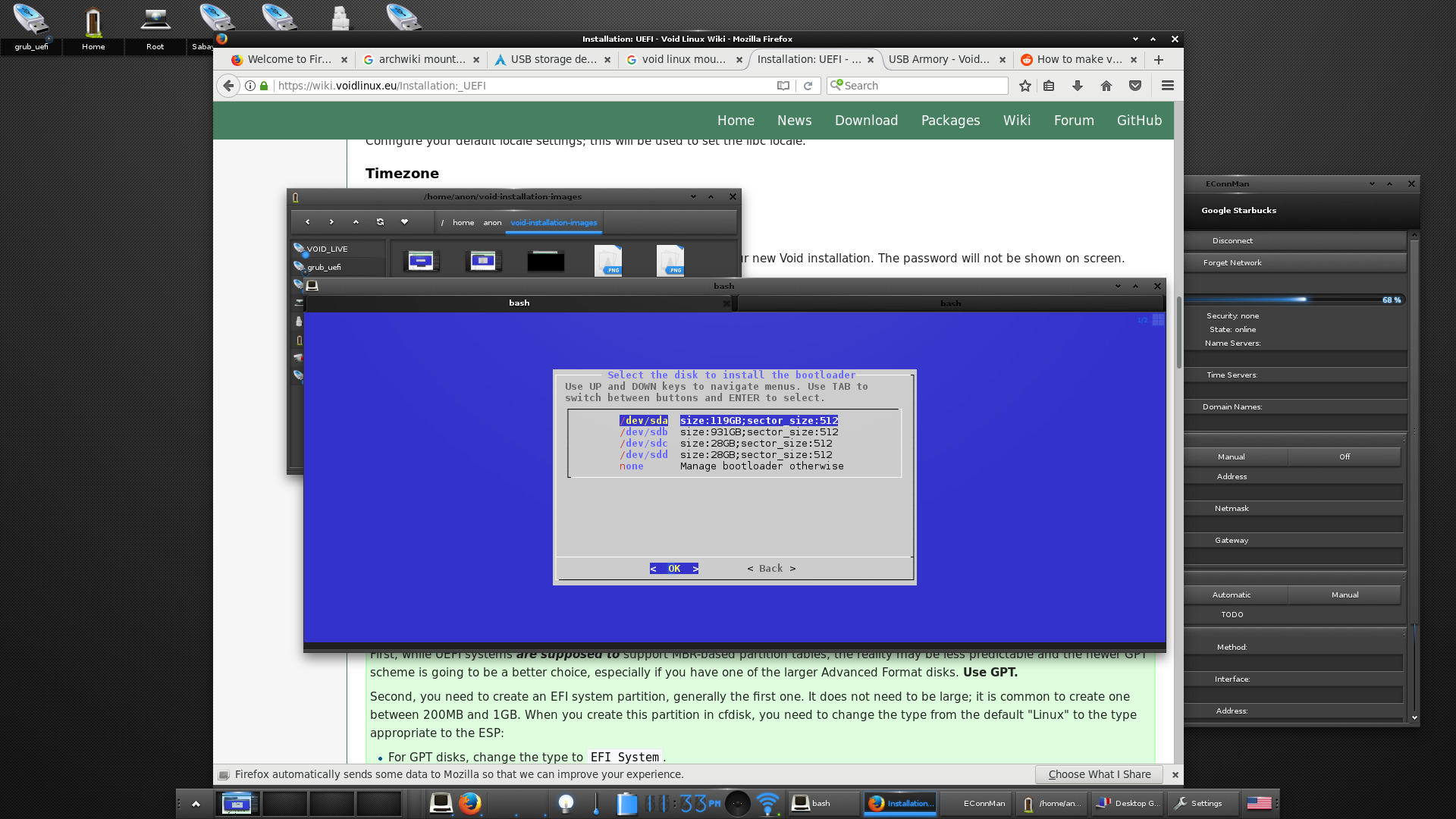Show site information icon in address bar

[249, 86]
